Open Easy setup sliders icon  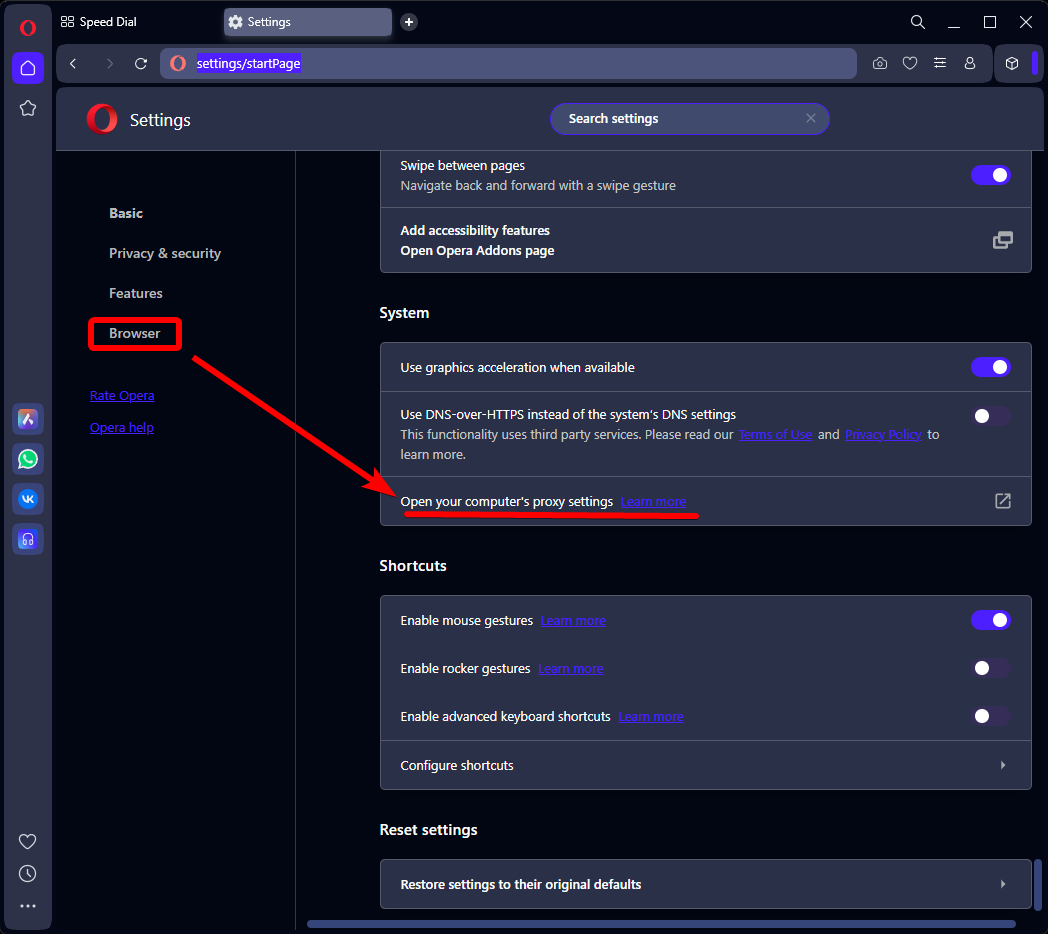tap(940, 64)
